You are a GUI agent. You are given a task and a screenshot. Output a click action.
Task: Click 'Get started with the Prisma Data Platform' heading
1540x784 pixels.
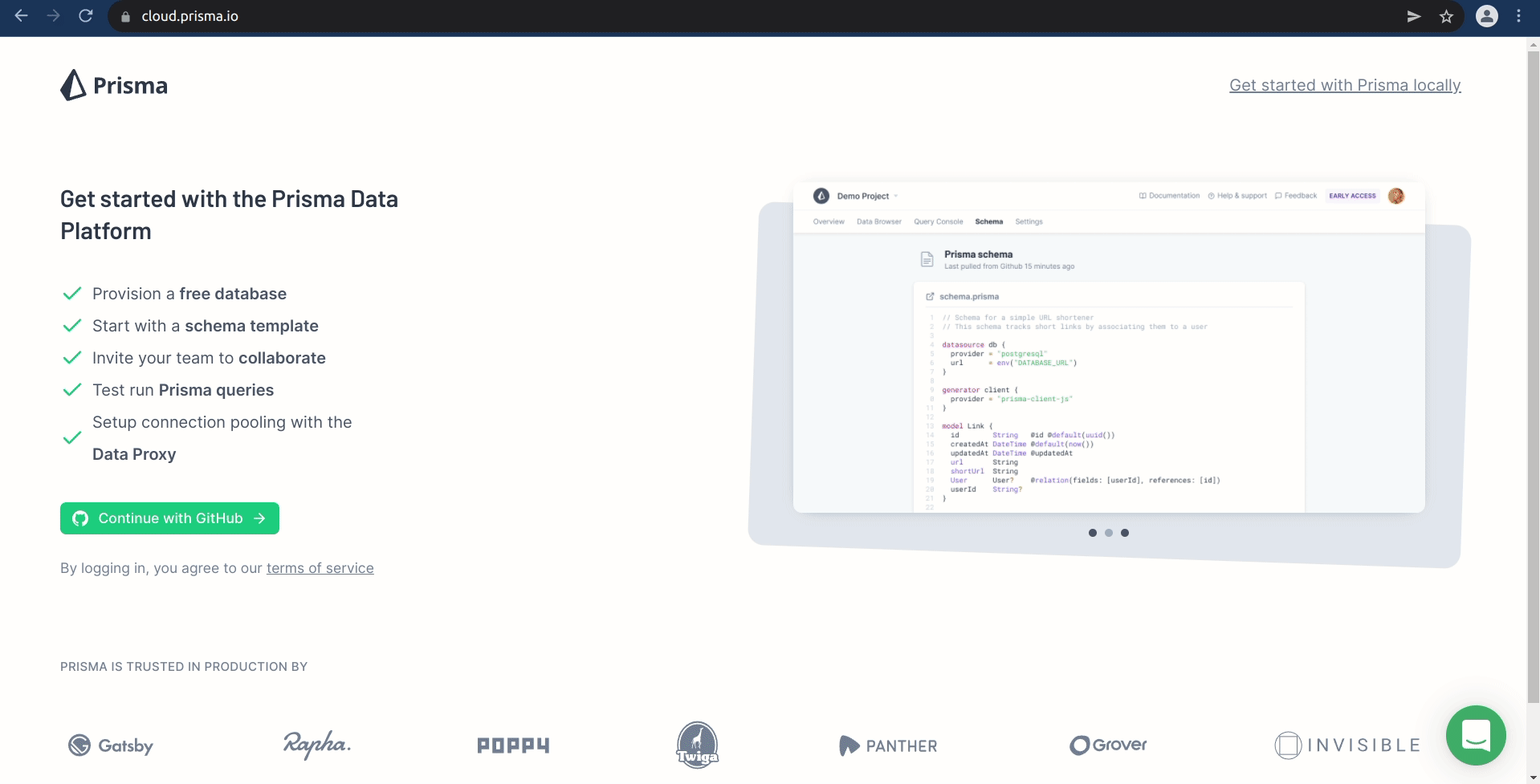[x=229, y=215]
